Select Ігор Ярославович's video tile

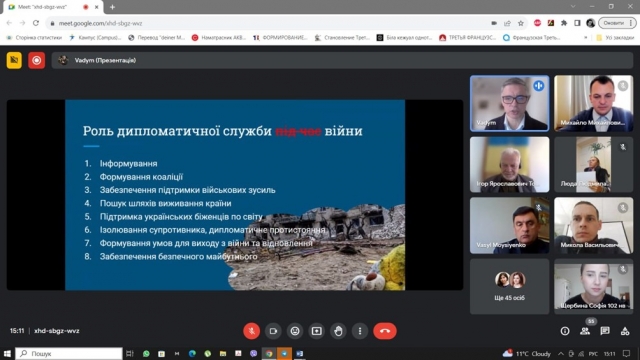pyautogui.click(x=509, y=164)
